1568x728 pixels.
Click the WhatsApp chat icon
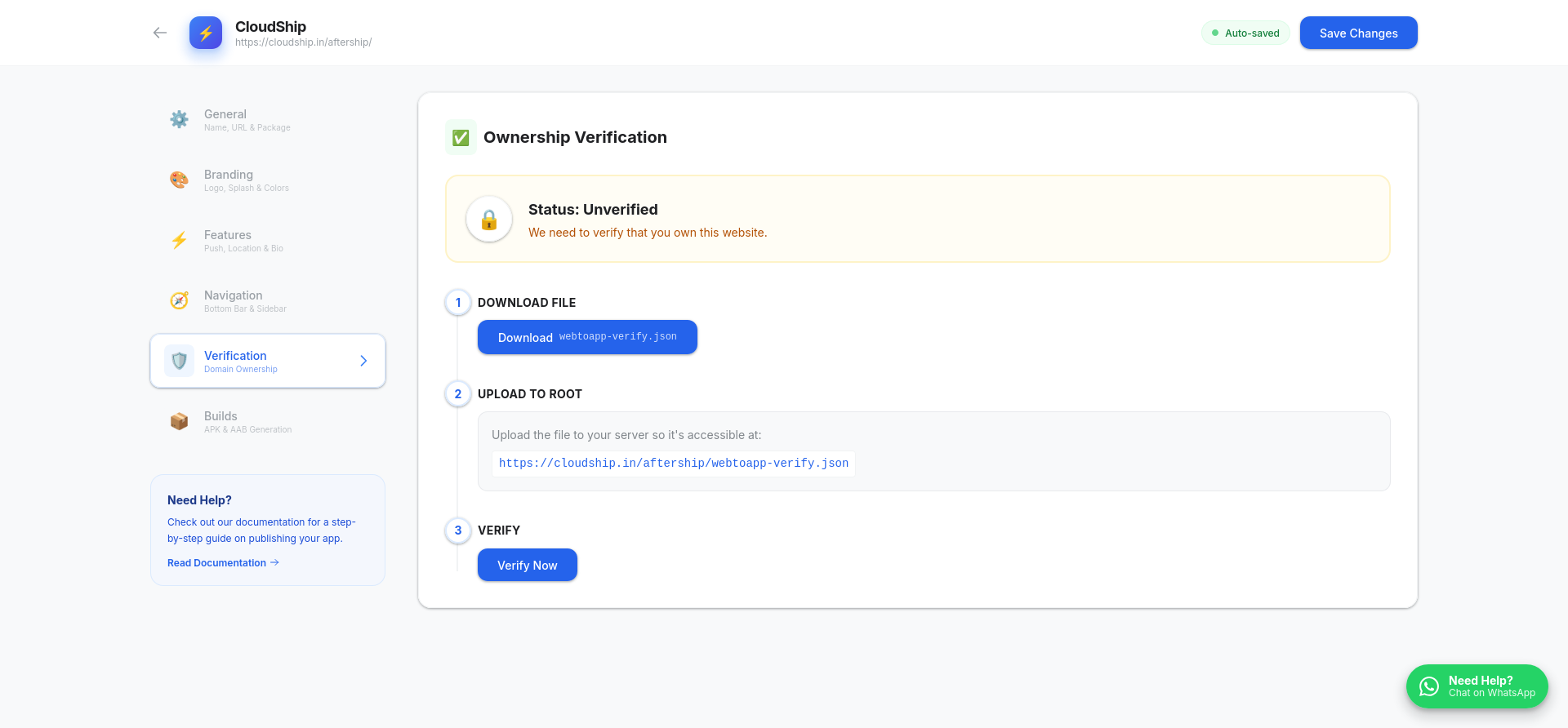(1429, 686)
